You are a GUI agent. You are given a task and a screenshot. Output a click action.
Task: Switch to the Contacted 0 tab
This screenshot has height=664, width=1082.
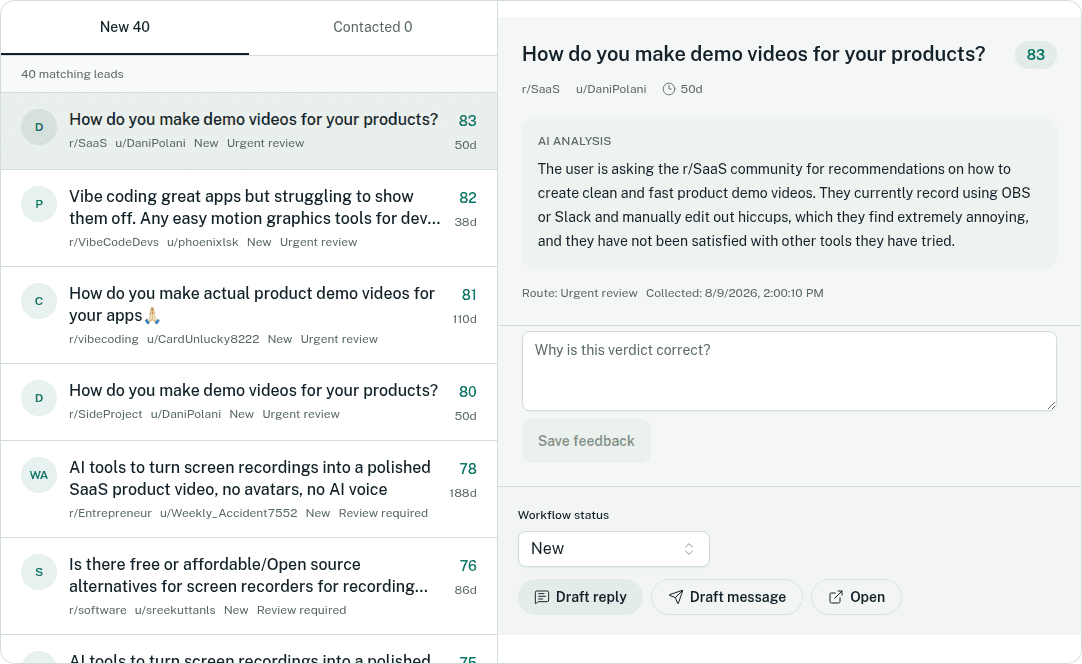373,27
